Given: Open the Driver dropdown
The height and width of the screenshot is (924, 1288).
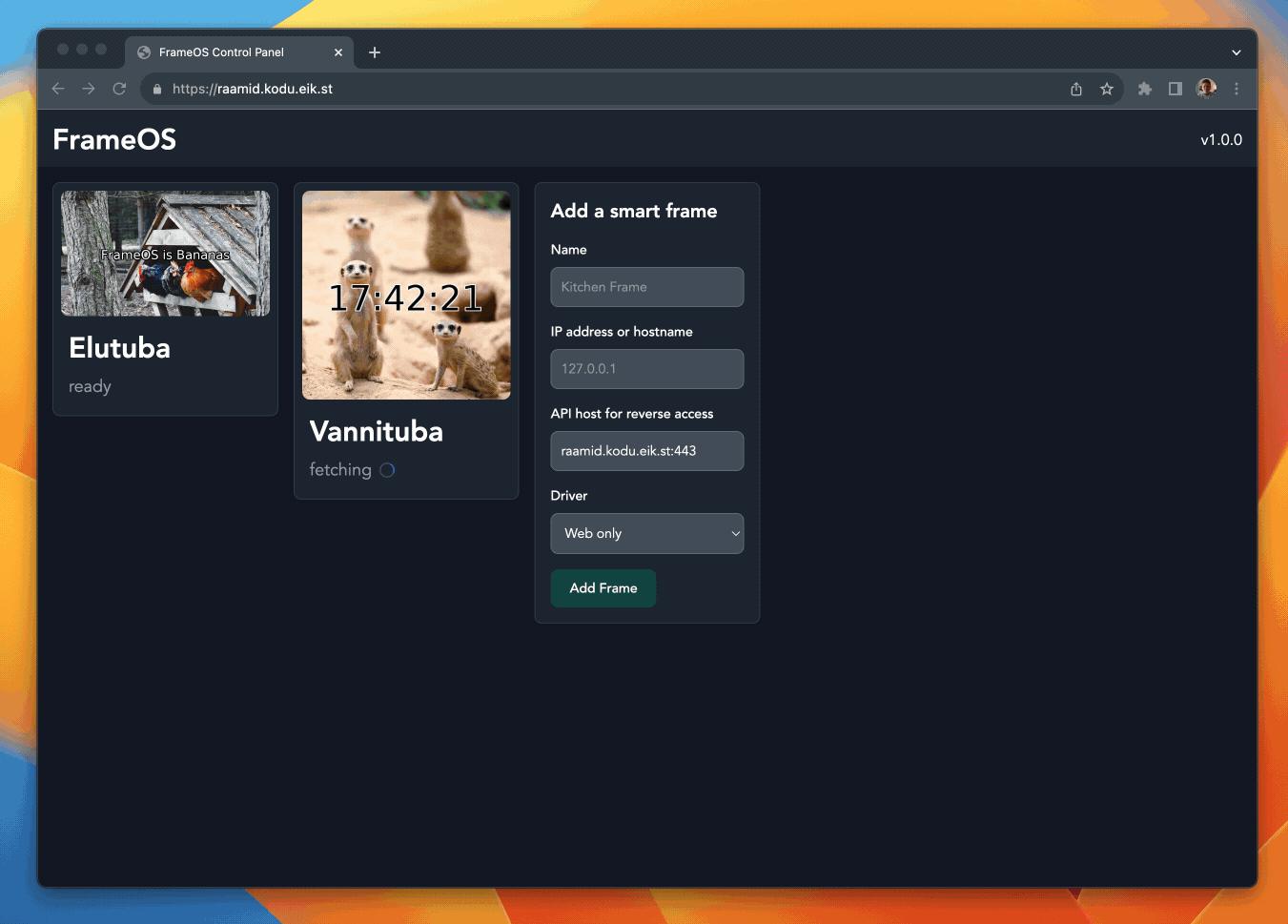Looking at the screenshot, I should click(x=646, y=533).
